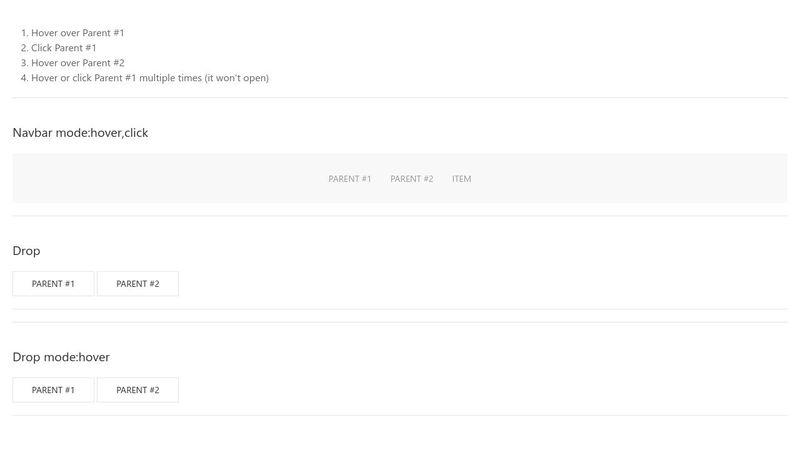This screenshot has height=450, width=800.
Task: Click step one "Hover over Parent #1"
Action: coord(77,33)
